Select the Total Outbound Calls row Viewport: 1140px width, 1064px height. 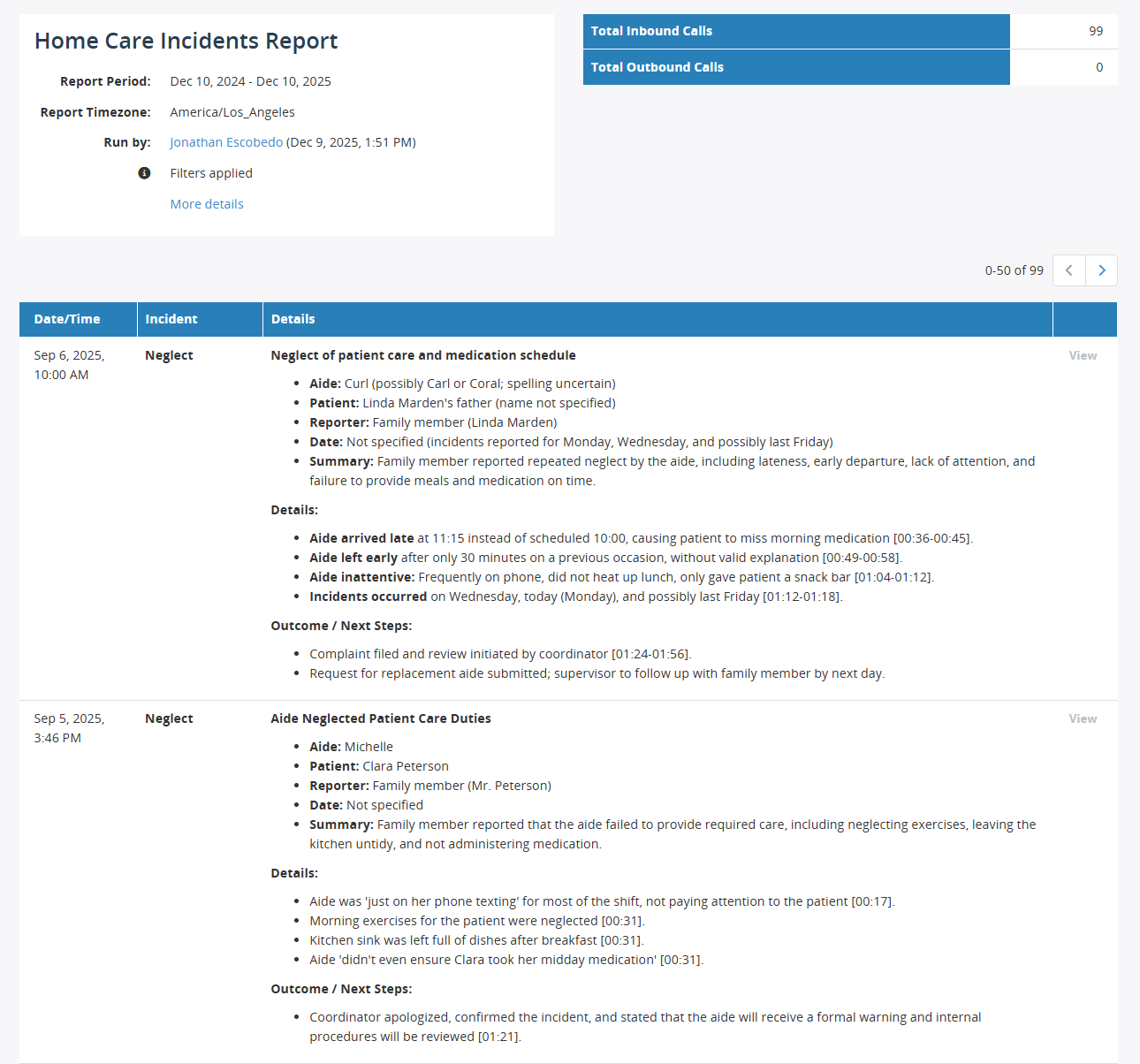[x=796, y=67]
